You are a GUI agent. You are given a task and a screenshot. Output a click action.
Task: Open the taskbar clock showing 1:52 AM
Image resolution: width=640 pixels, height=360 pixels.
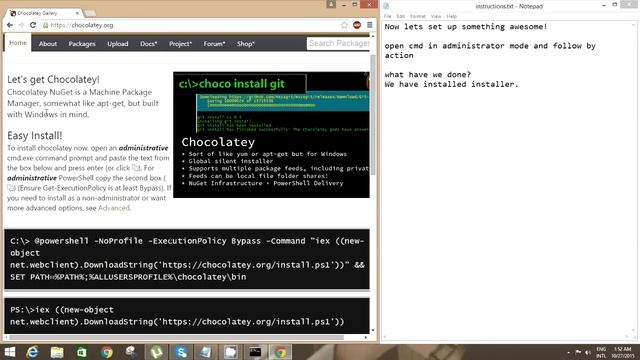(x=623, y=352)
